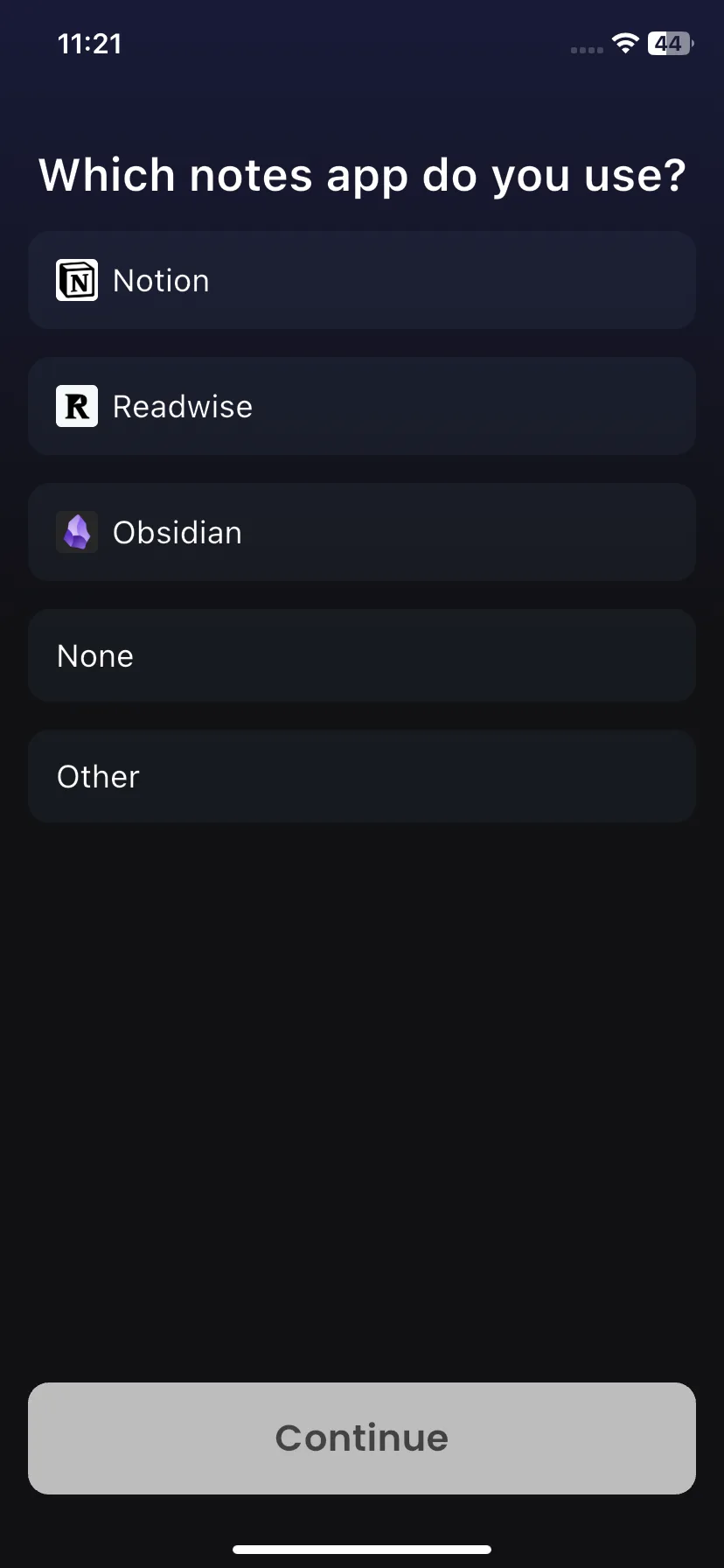Tap the "notes app" words in heading
This screenshot has height=1568, width=724.
tap(299, 177)
